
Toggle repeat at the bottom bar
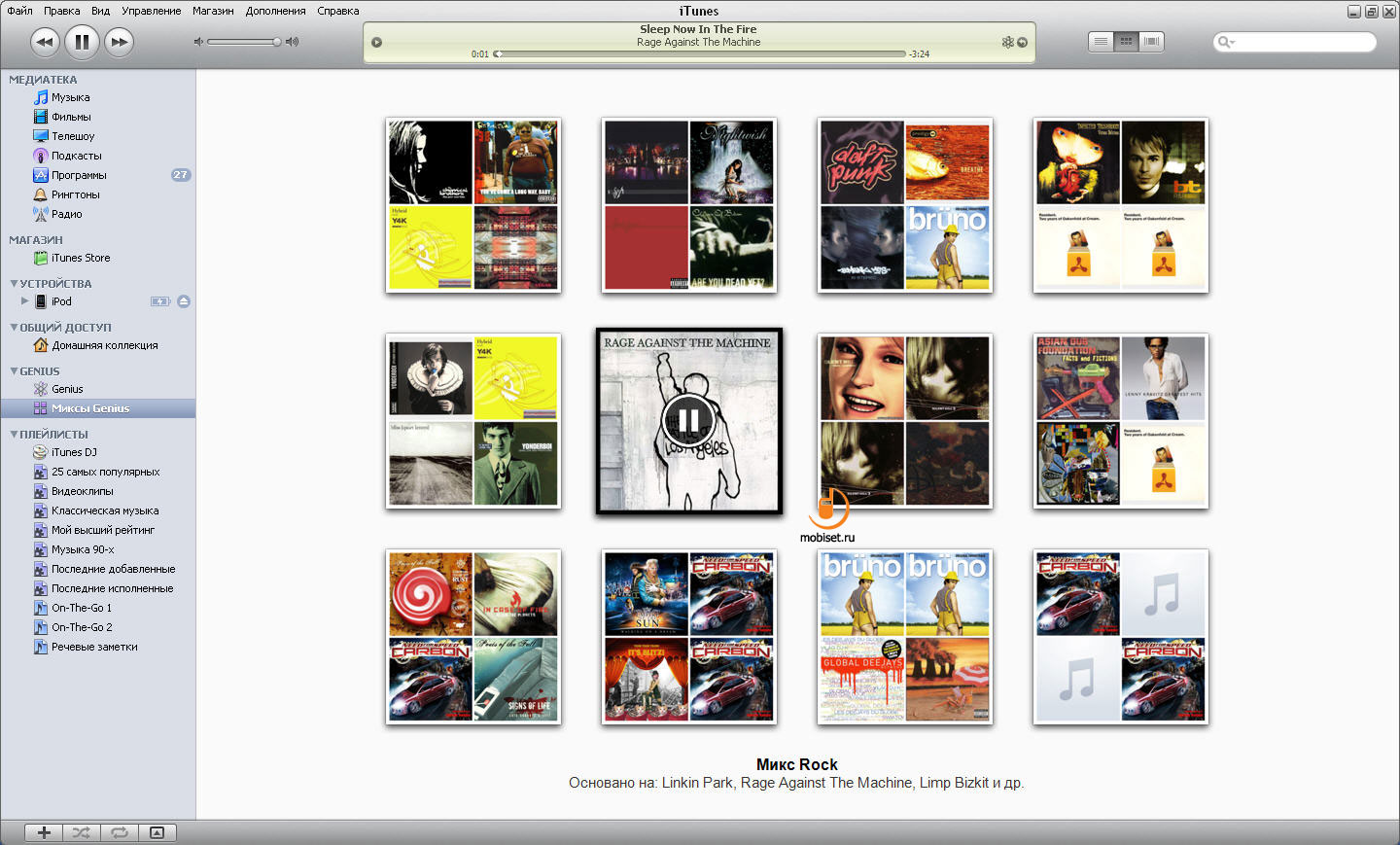(x=119, y=832)
